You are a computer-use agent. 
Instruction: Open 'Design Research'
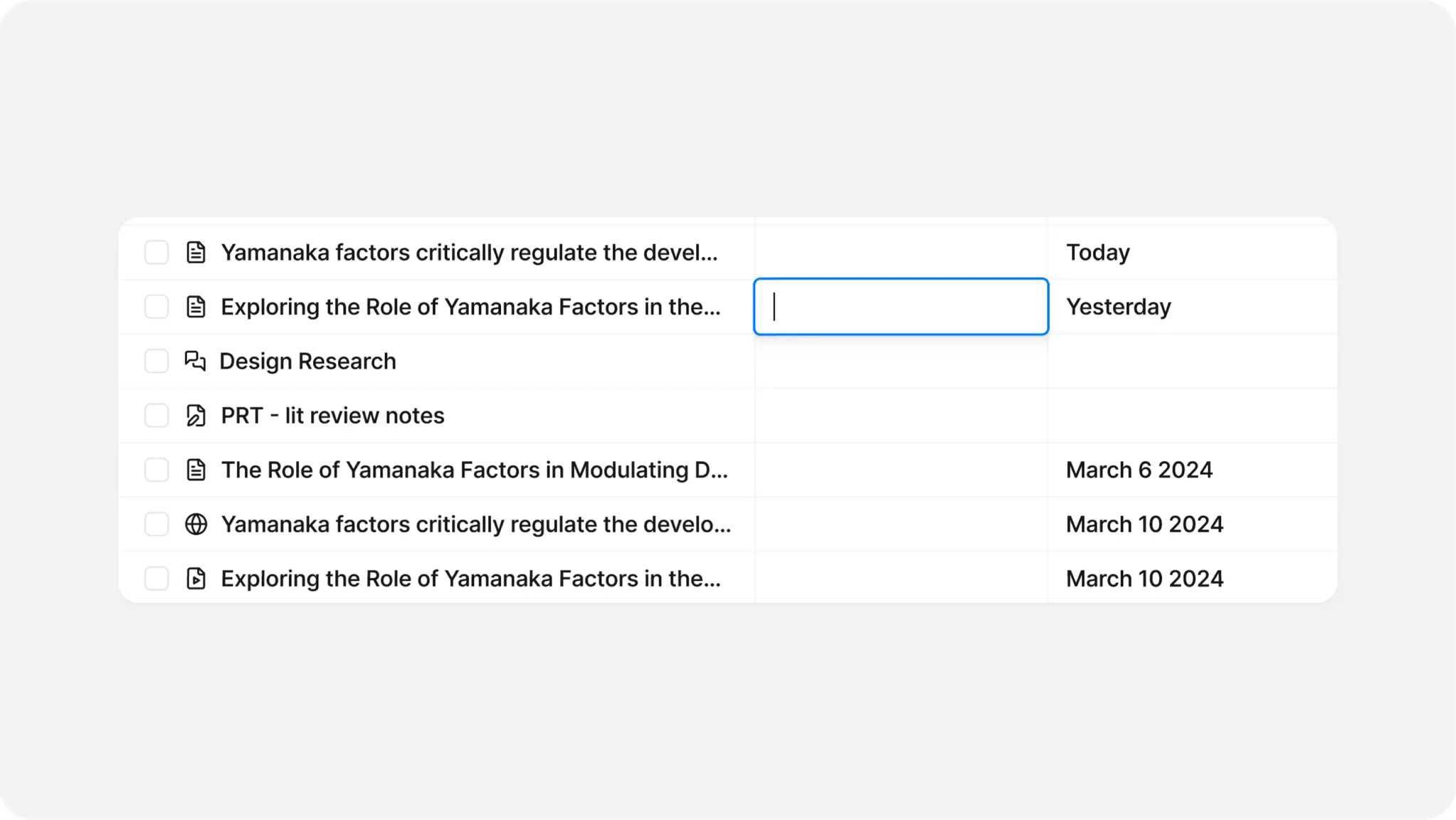click(307, 361)
